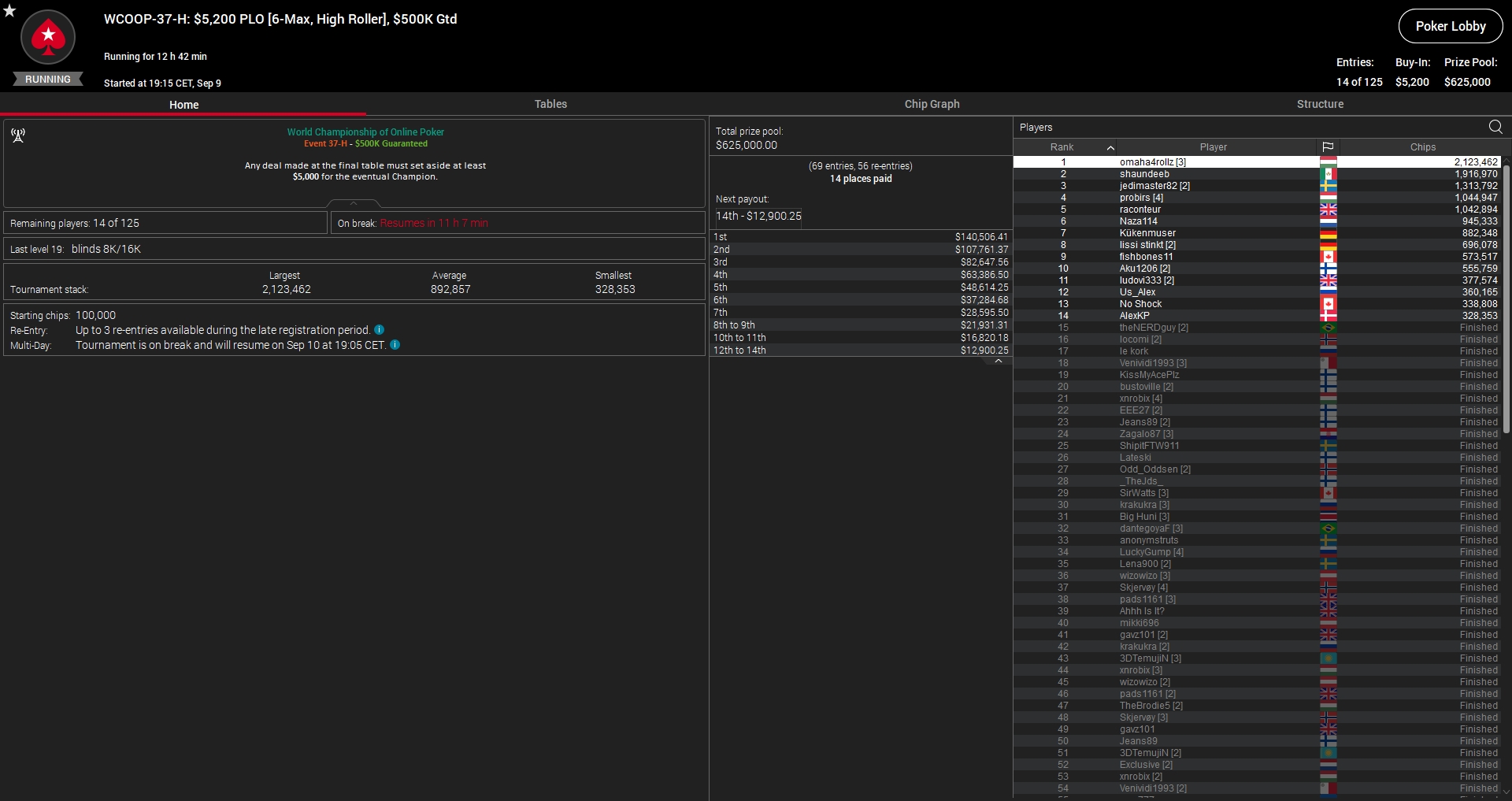Click the favorite star icon
This screenshot has width=1512, height=801.
point(9,10)
